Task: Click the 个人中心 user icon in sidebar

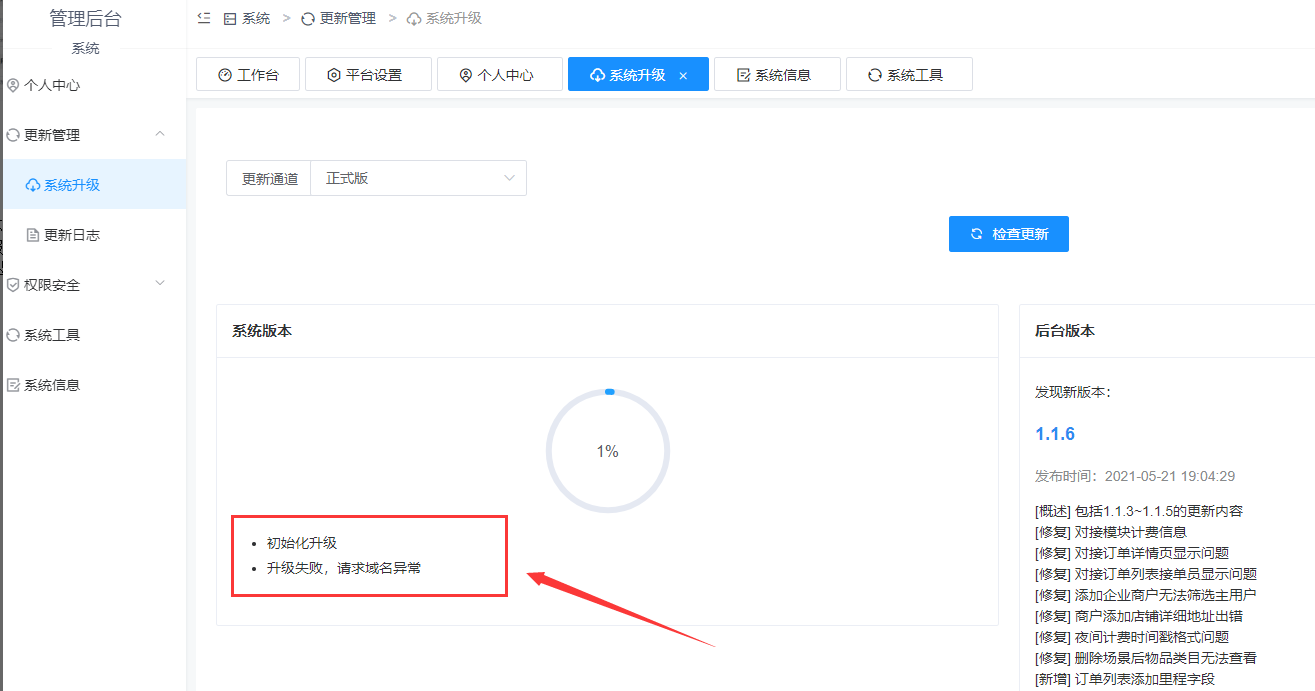Action: (x=13, y=85)
